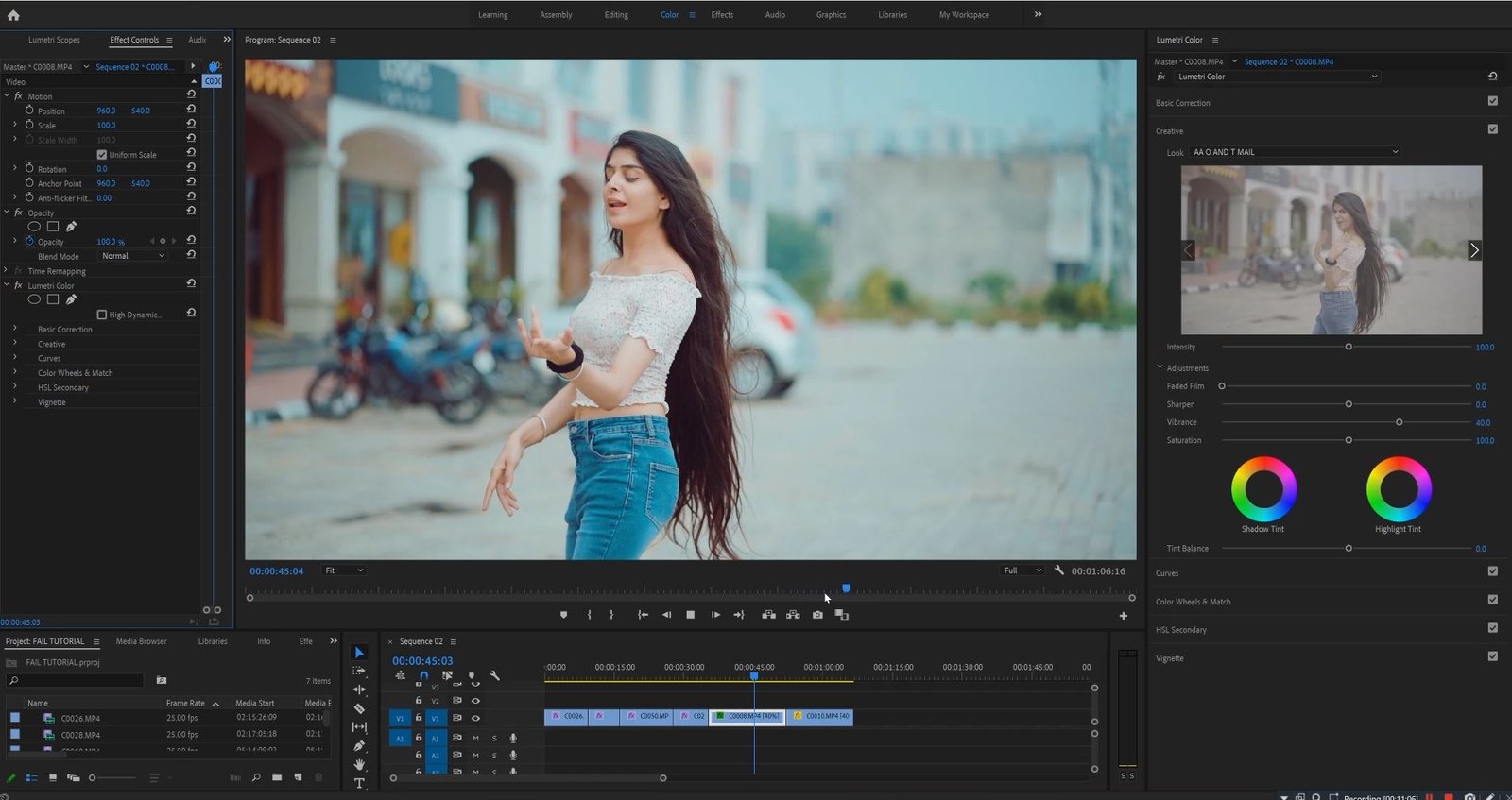The width and height of the screenshot is (1512, 800).
Task: Disable the Basic Correction section checkbox
Action: point(1492,101)
